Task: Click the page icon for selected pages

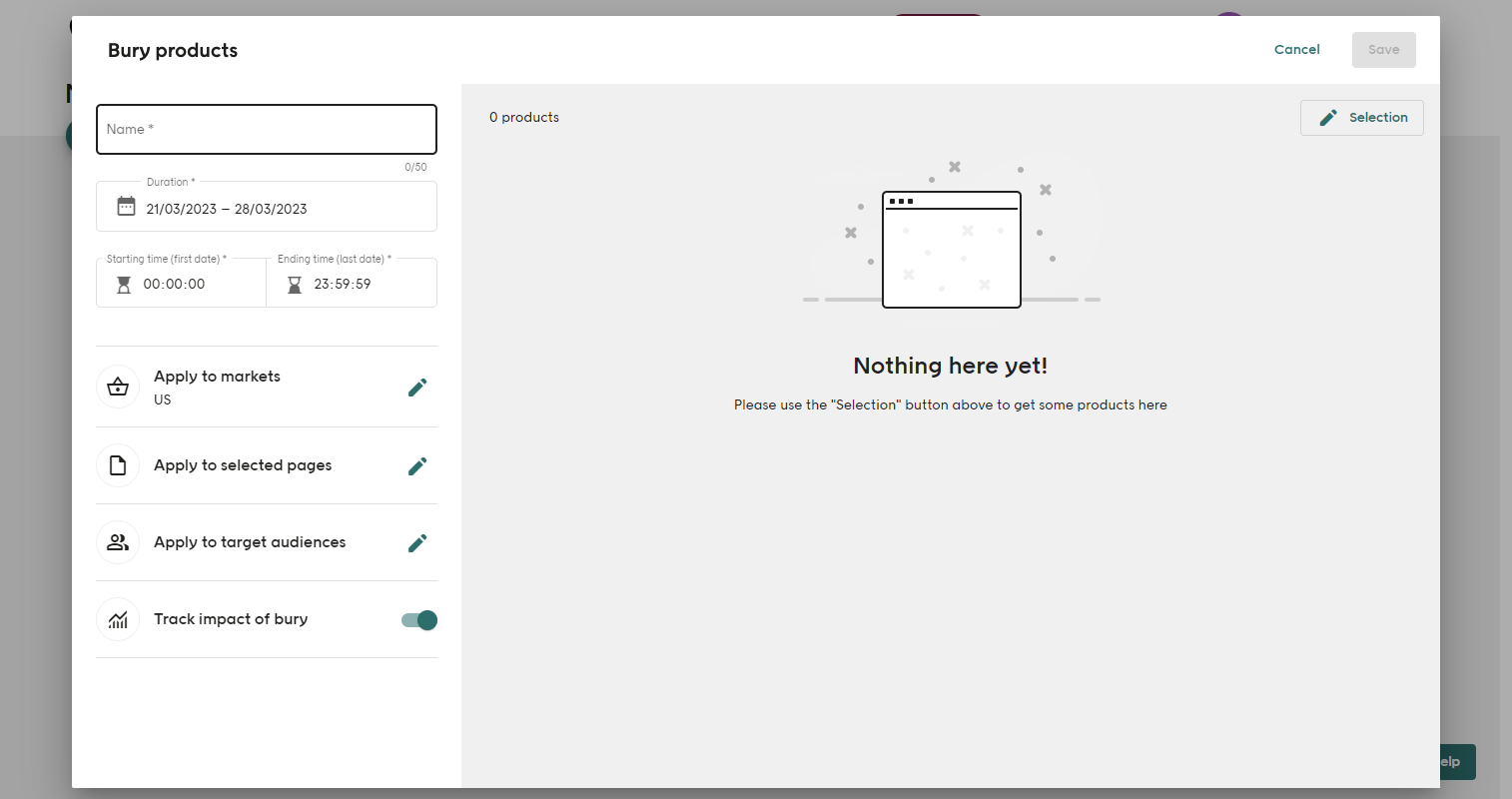Action: [x=118, y=465]
